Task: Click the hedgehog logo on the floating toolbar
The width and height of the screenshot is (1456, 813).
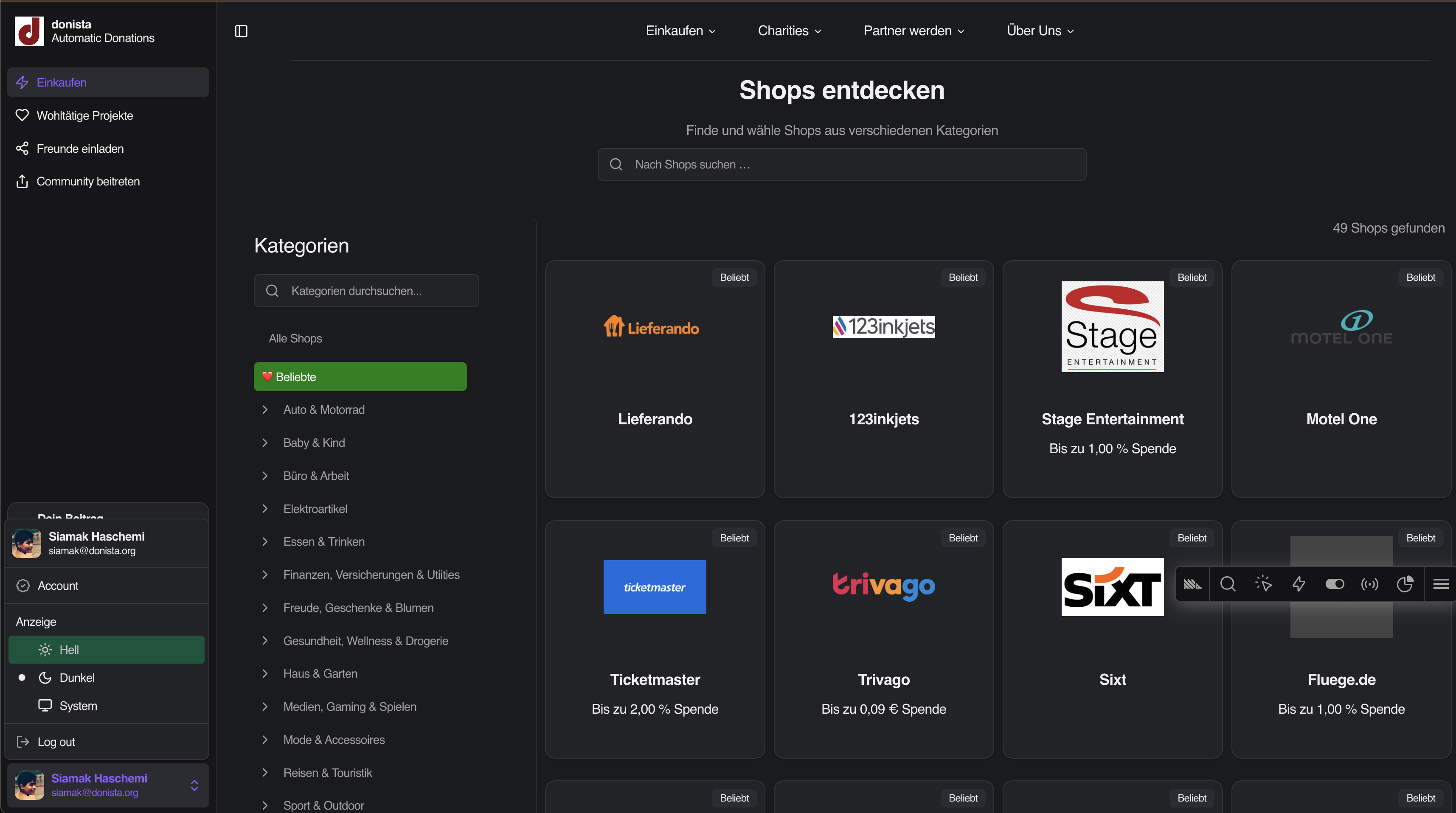Action: 1192,583
